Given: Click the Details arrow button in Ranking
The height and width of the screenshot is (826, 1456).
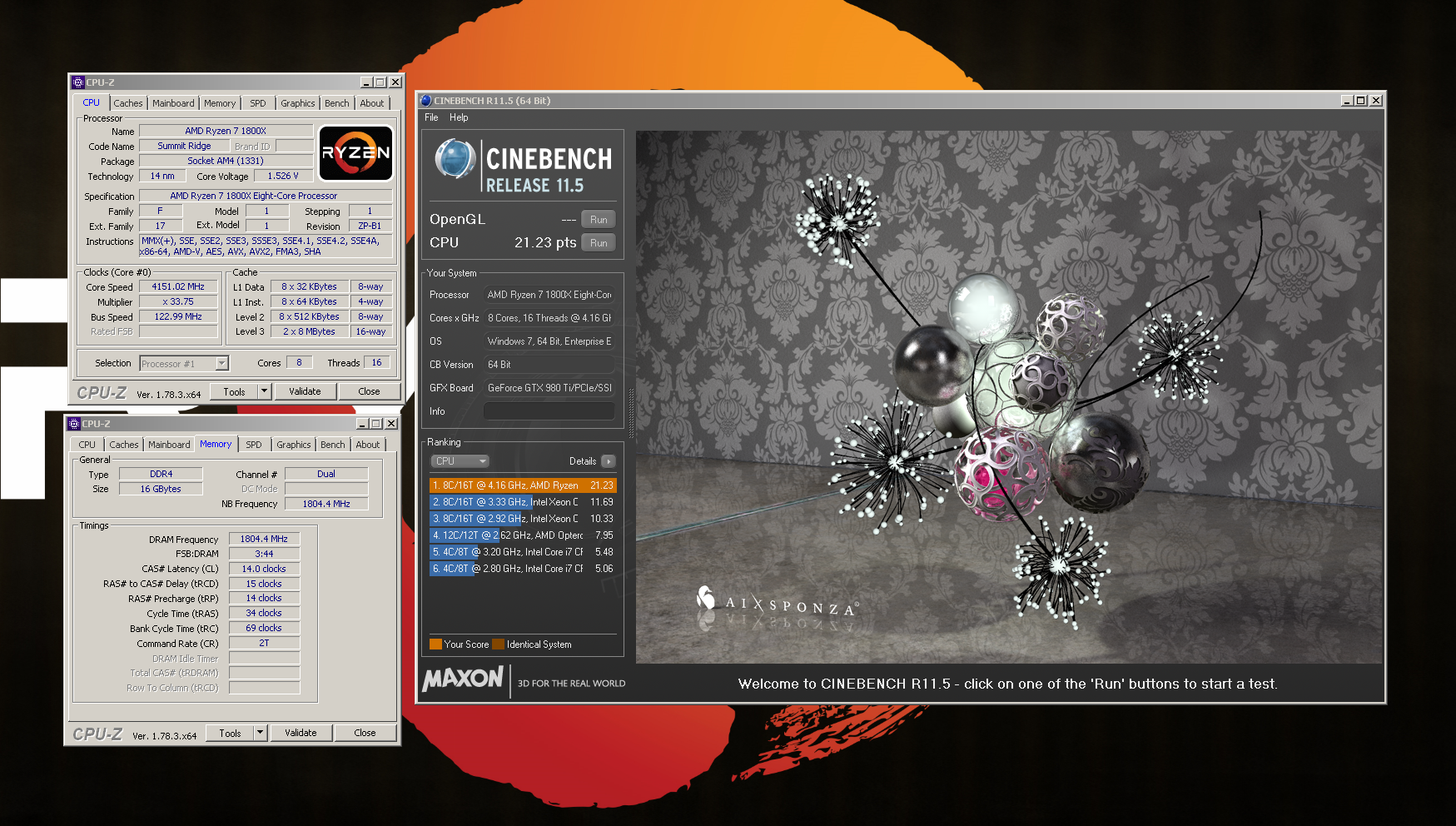Looking at the screenshot, I should pos(609,461).
